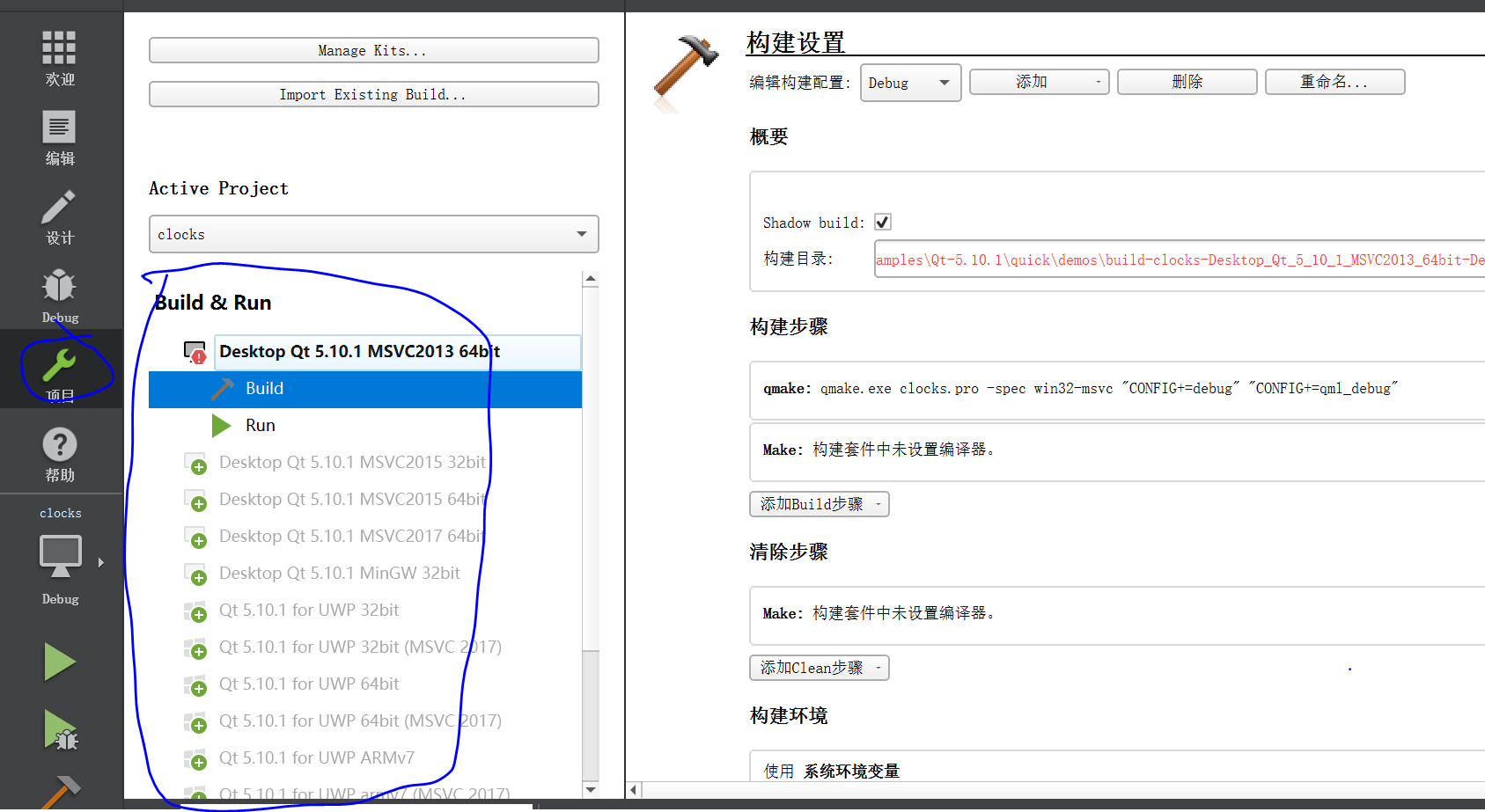Click the horizontal scrollbar left arrow in build settings
1485x812 pixels.
(x=634, y=789)
